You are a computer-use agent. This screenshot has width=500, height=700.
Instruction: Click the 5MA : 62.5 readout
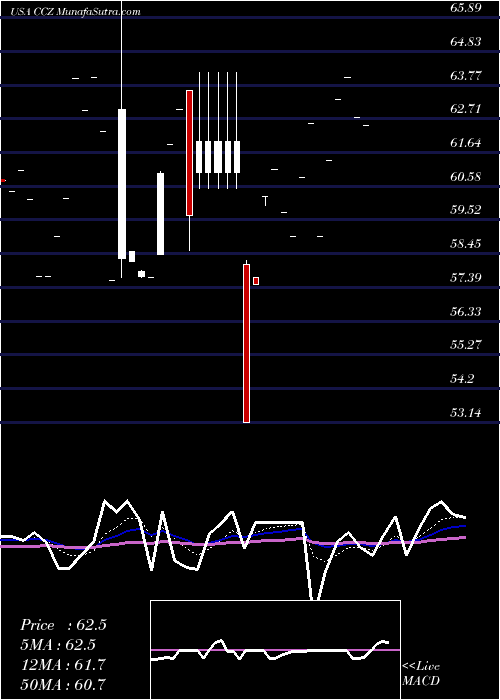[58, 645]
